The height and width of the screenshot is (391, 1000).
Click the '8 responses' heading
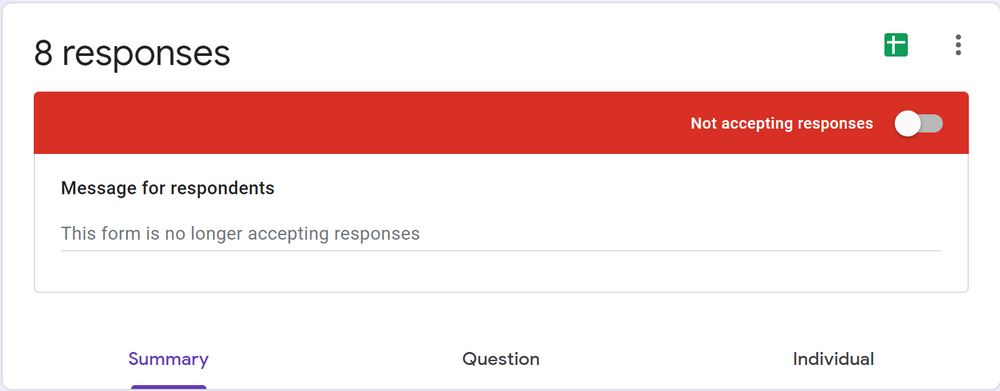132,53
